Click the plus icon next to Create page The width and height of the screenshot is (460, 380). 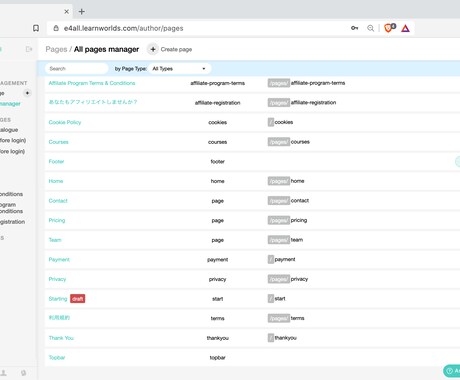point(153,49)
